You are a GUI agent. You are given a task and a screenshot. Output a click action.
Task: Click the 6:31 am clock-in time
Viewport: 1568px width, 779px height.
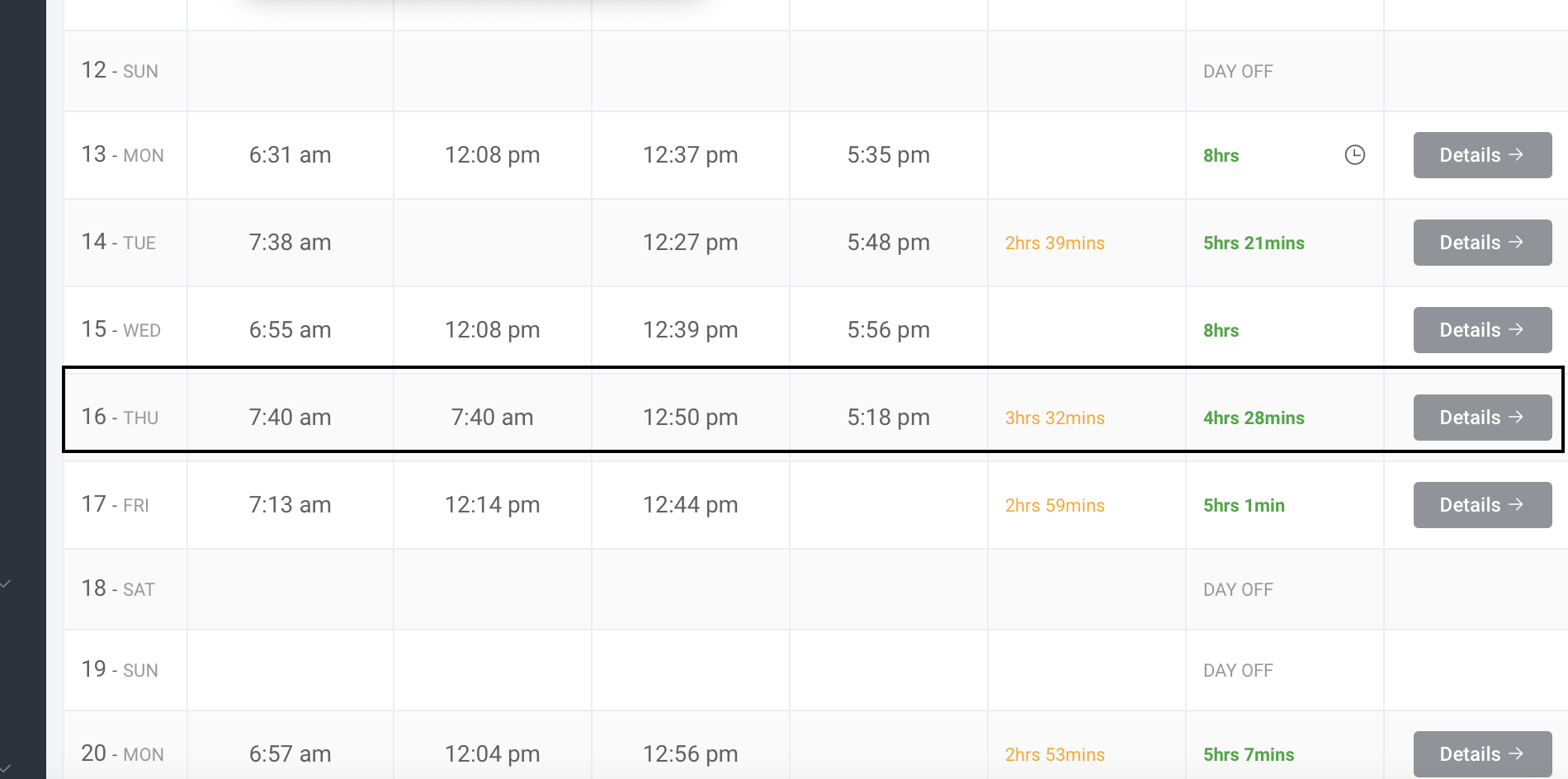[x=290, y=155]
